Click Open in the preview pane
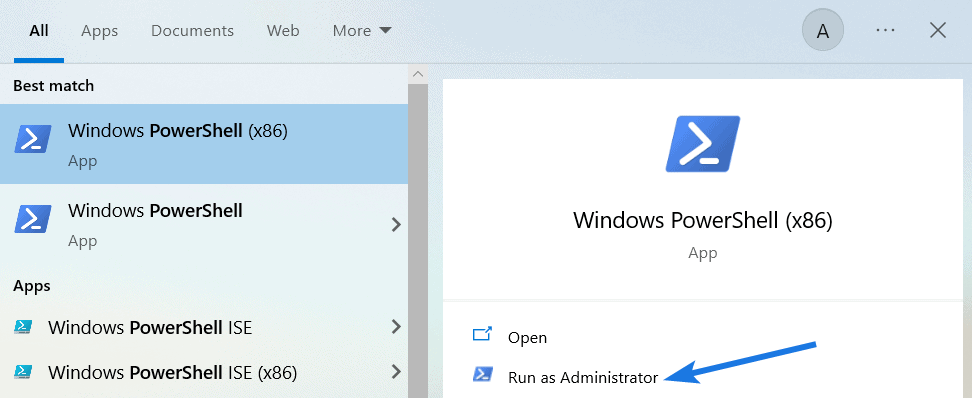This screenshot has height=398, width=972. click(528, 337)
